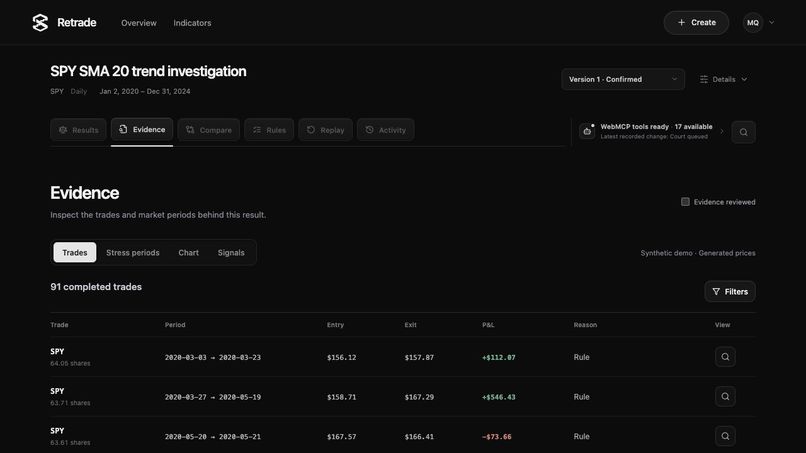Click the Synthetic demo · Generated prices note
Screen dimensions: 806x453
(698, 253)
